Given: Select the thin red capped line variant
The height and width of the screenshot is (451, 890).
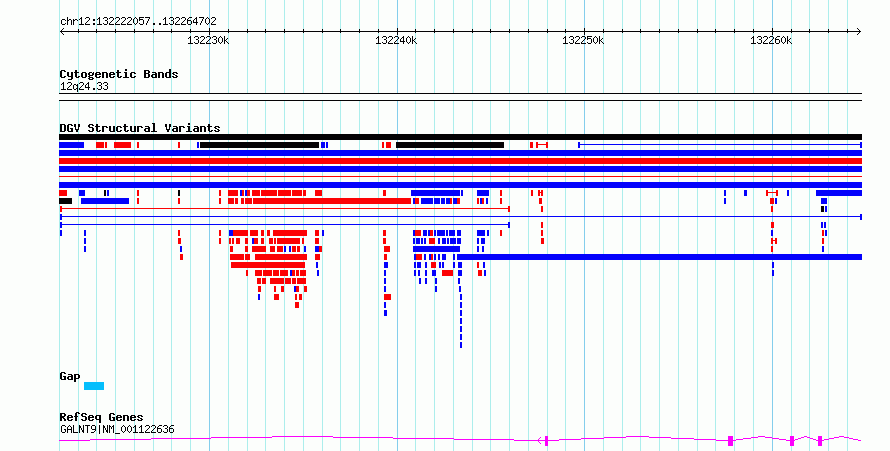Looking at the screenshot, I should (x=285, y=209).
